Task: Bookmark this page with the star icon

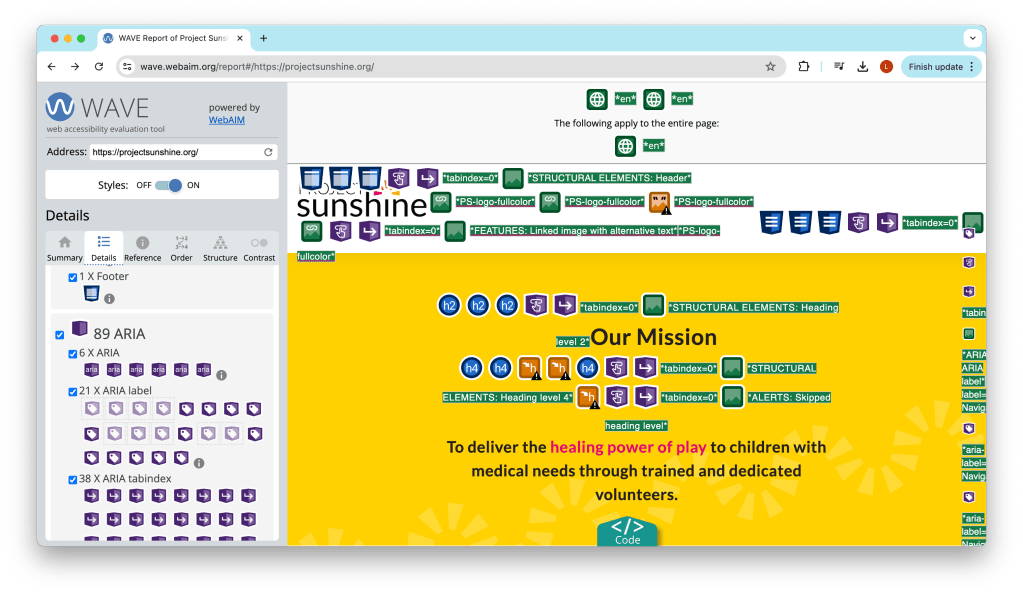Action: (770, 67)
